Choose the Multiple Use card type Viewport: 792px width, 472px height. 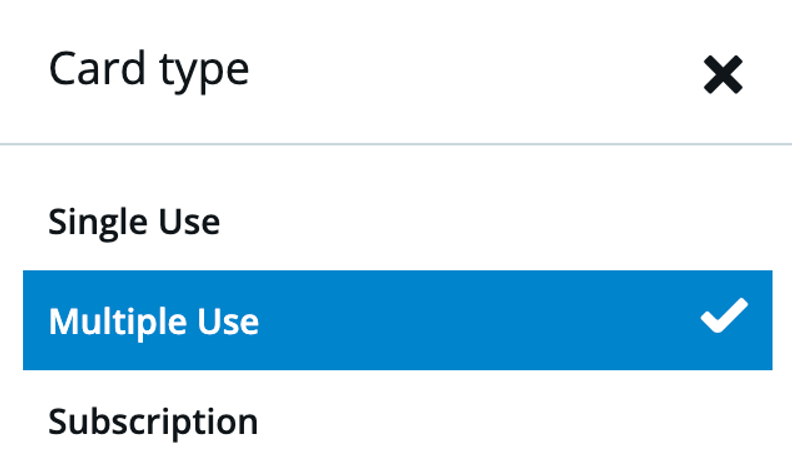[398, 320]
